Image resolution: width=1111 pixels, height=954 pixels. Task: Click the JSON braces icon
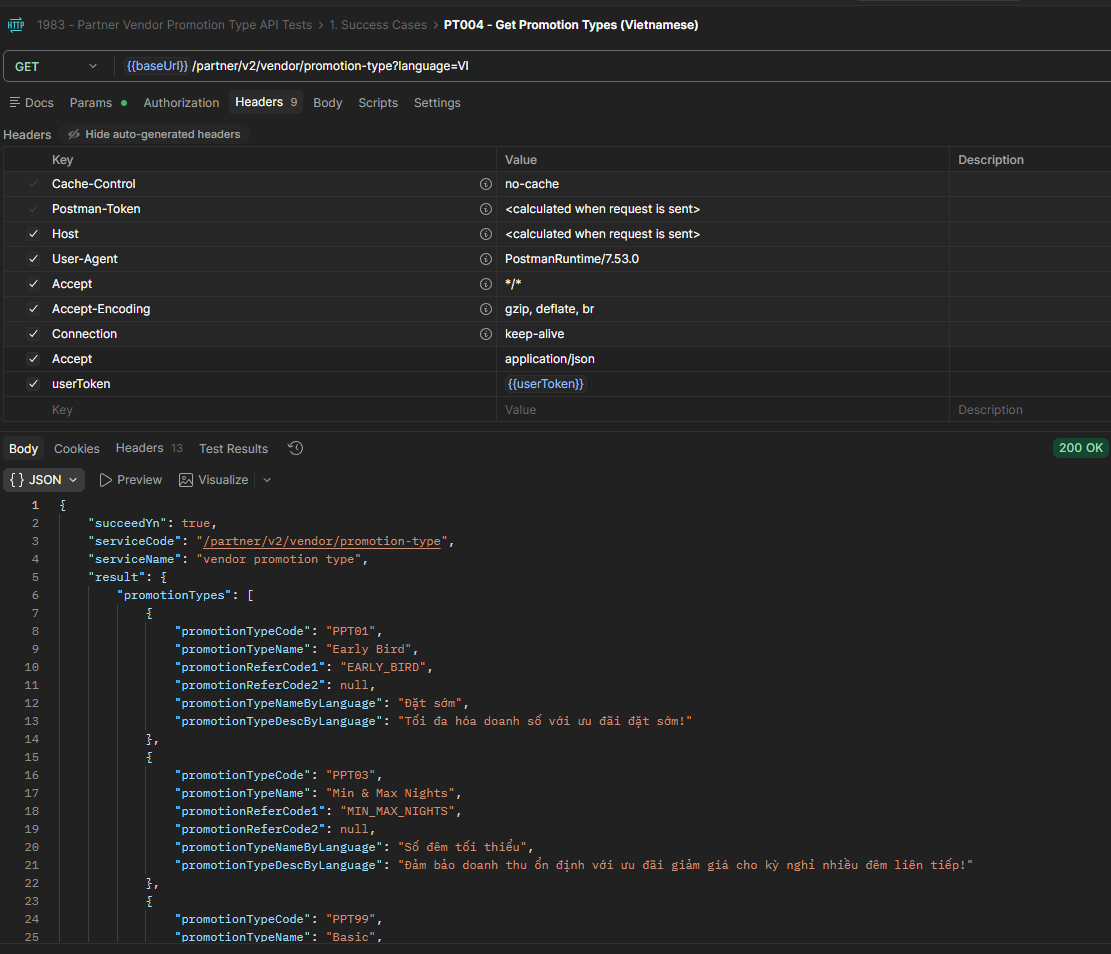[17, 480]
